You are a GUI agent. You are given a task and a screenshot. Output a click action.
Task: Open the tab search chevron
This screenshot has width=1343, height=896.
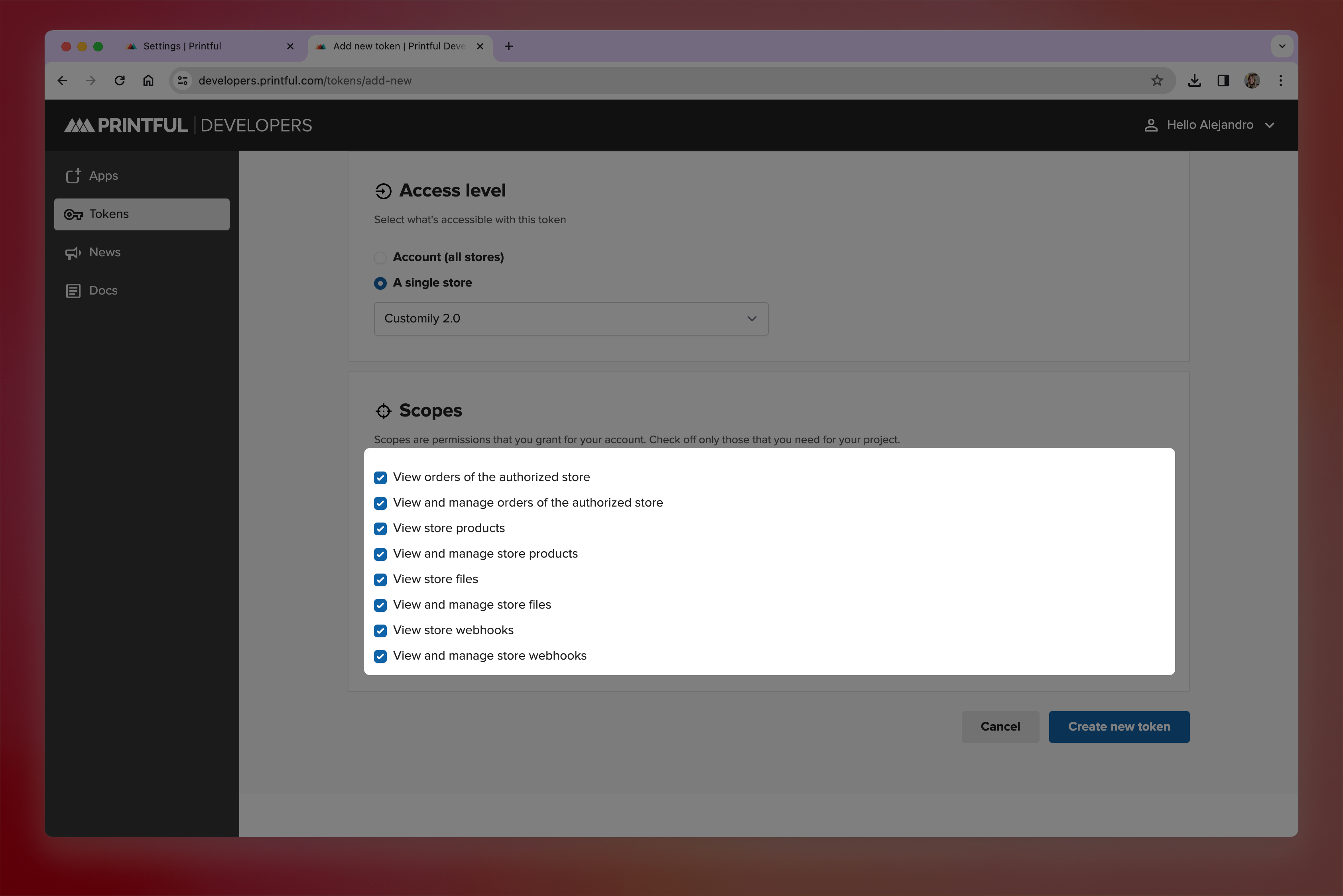[1282, 46]
